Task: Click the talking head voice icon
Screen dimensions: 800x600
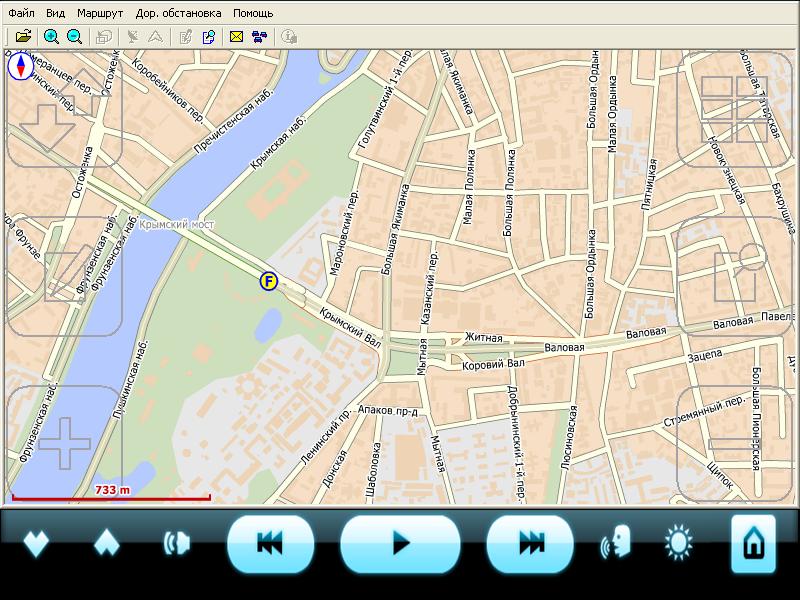Action: click(x=615, y=544)
